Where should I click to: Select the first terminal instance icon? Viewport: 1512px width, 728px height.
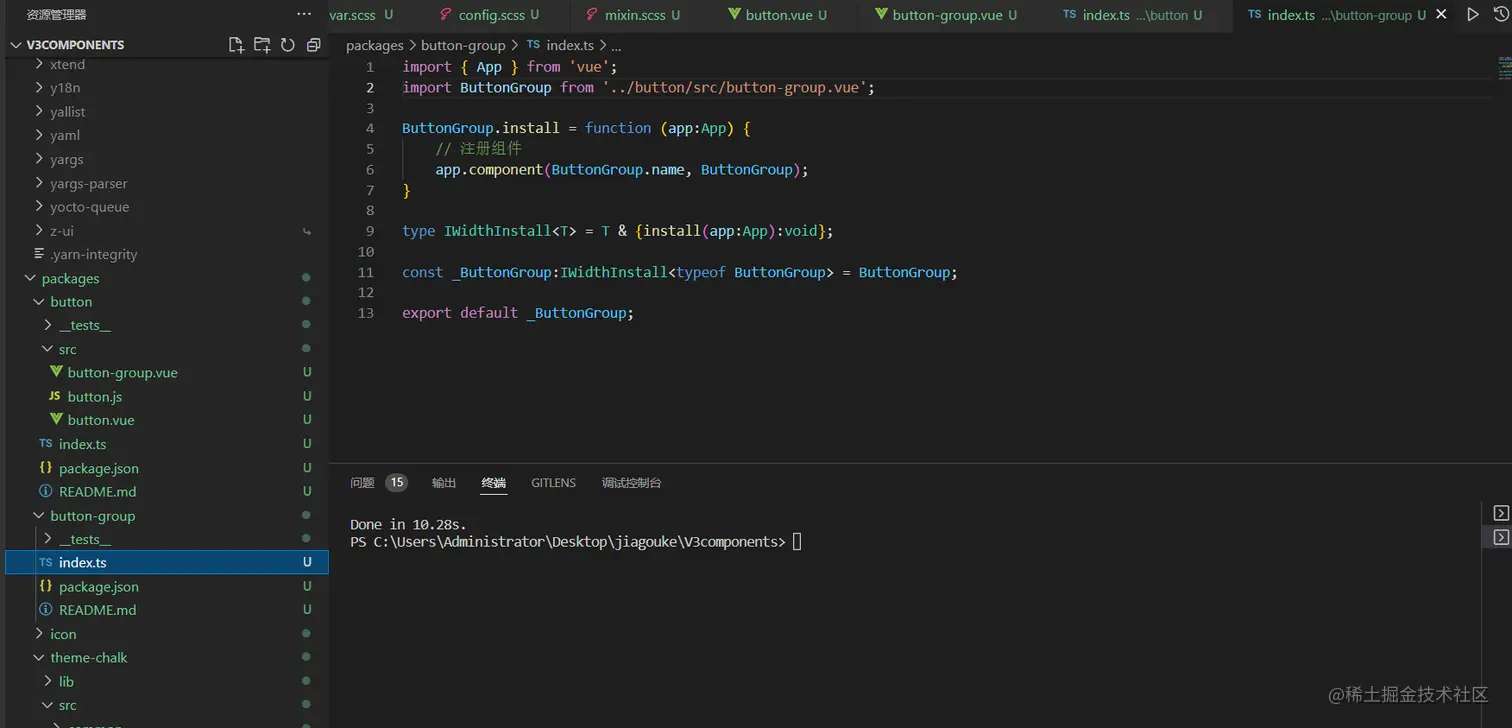[x=1501, y=513]
